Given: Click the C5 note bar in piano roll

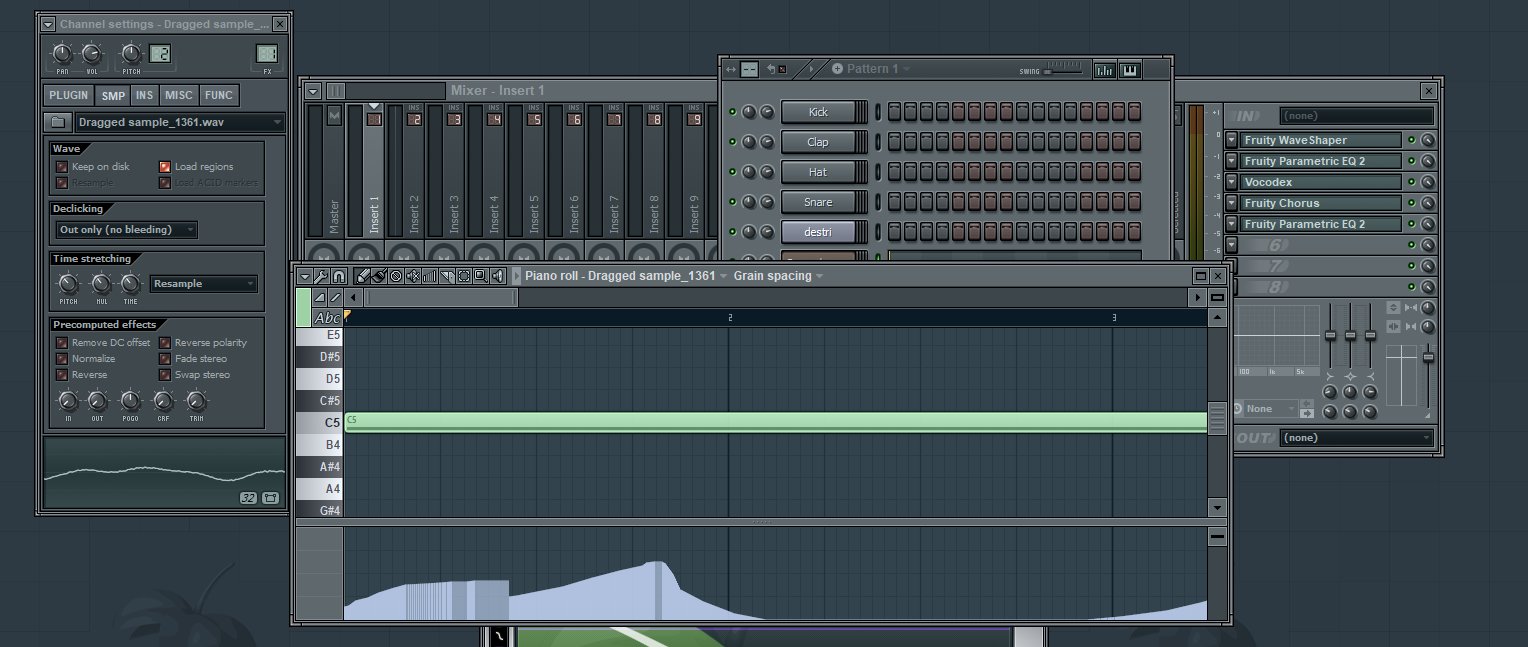Looking at the screenshot, I should (x=776, y=422).
